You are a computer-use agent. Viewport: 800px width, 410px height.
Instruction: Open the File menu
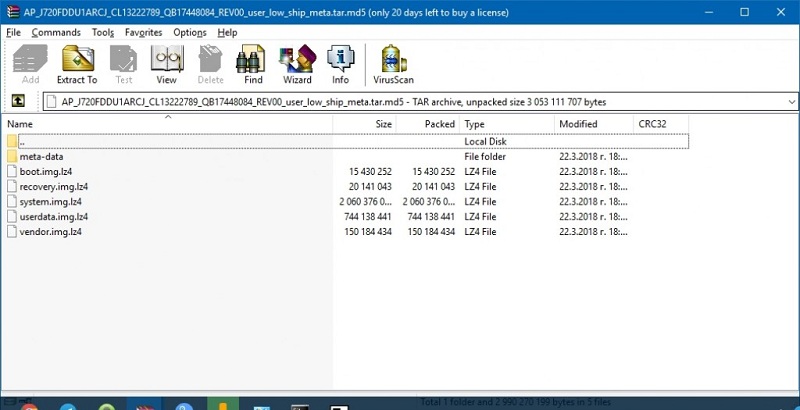click(x=13, y=32)
